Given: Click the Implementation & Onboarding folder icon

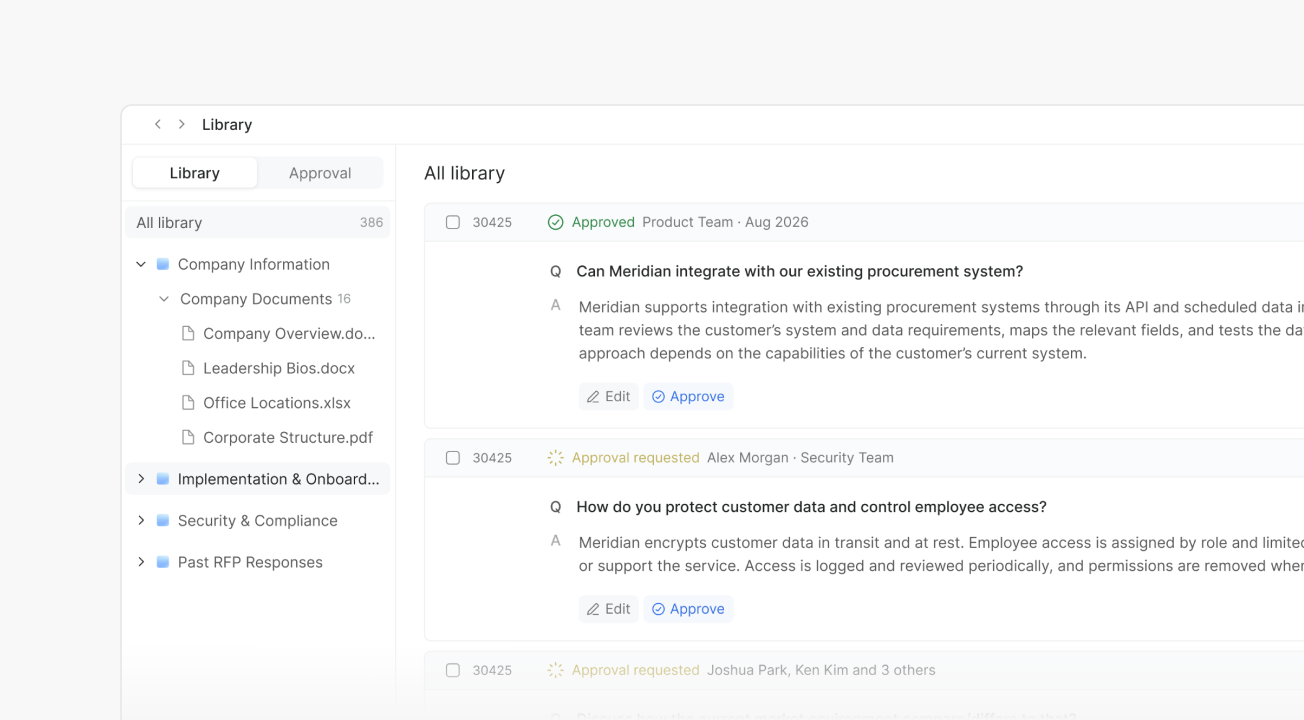Looking at the screenshot, I should point(163,479).
